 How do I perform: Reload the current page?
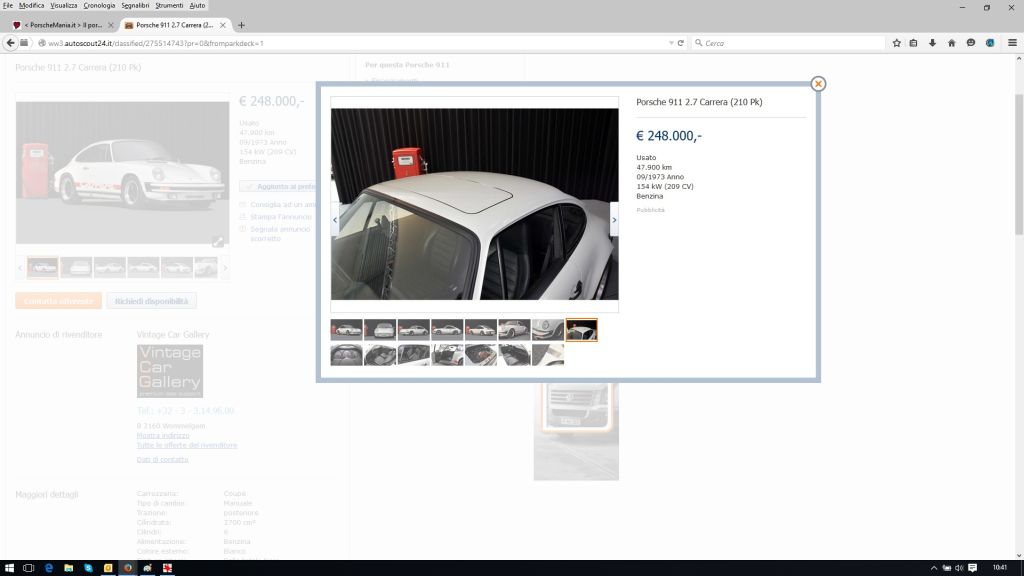tap(680, 43)
